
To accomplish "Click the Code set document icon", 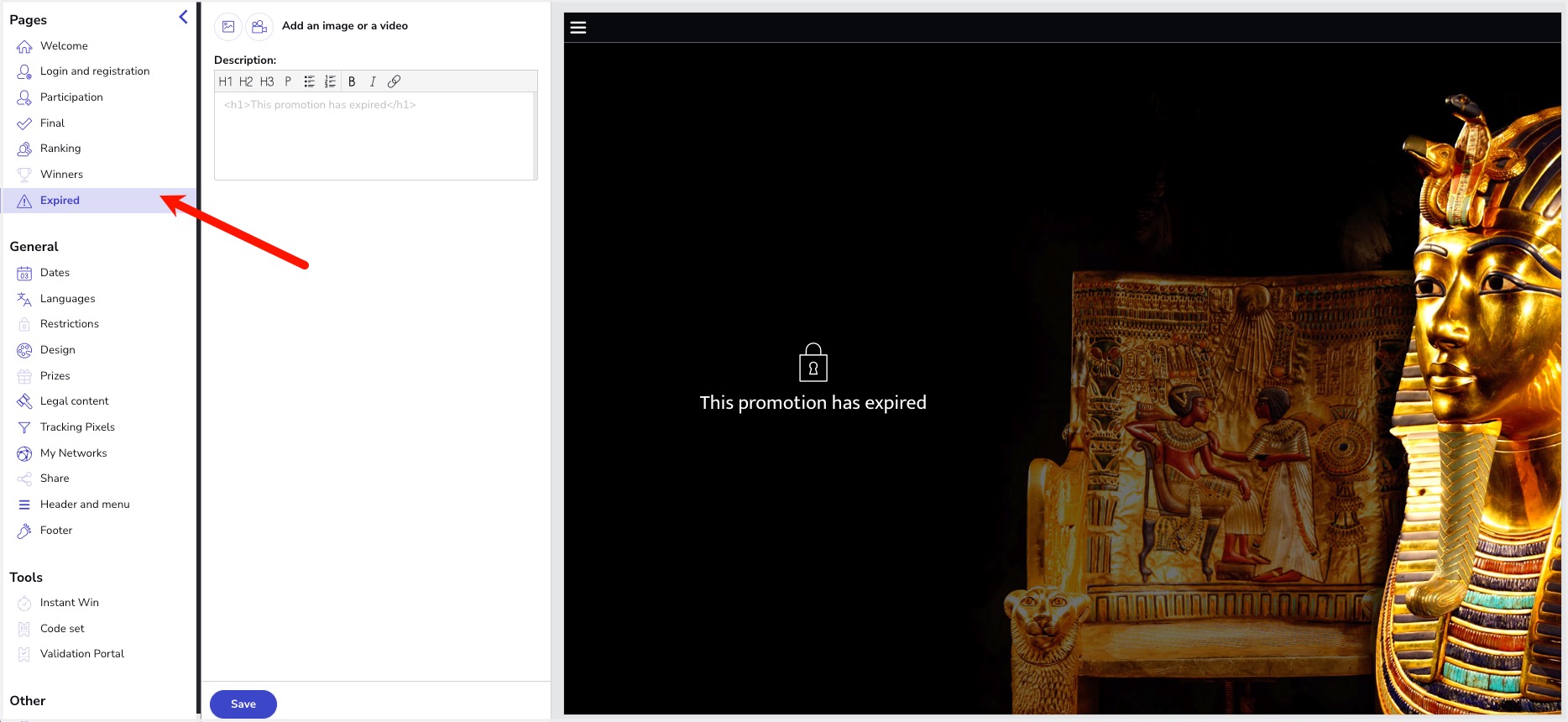I will point(24,629).
